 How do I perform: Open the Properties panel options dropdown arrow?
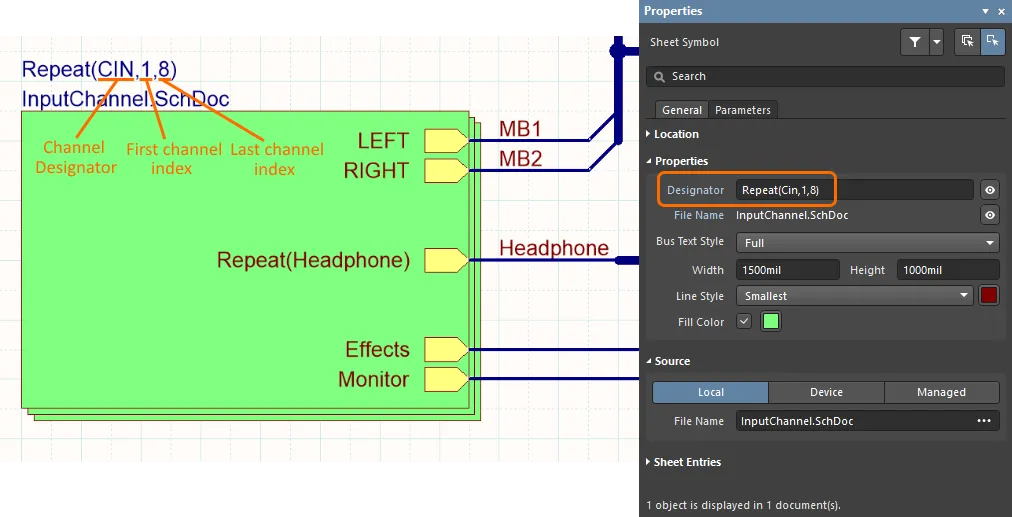tap(985, 11)
